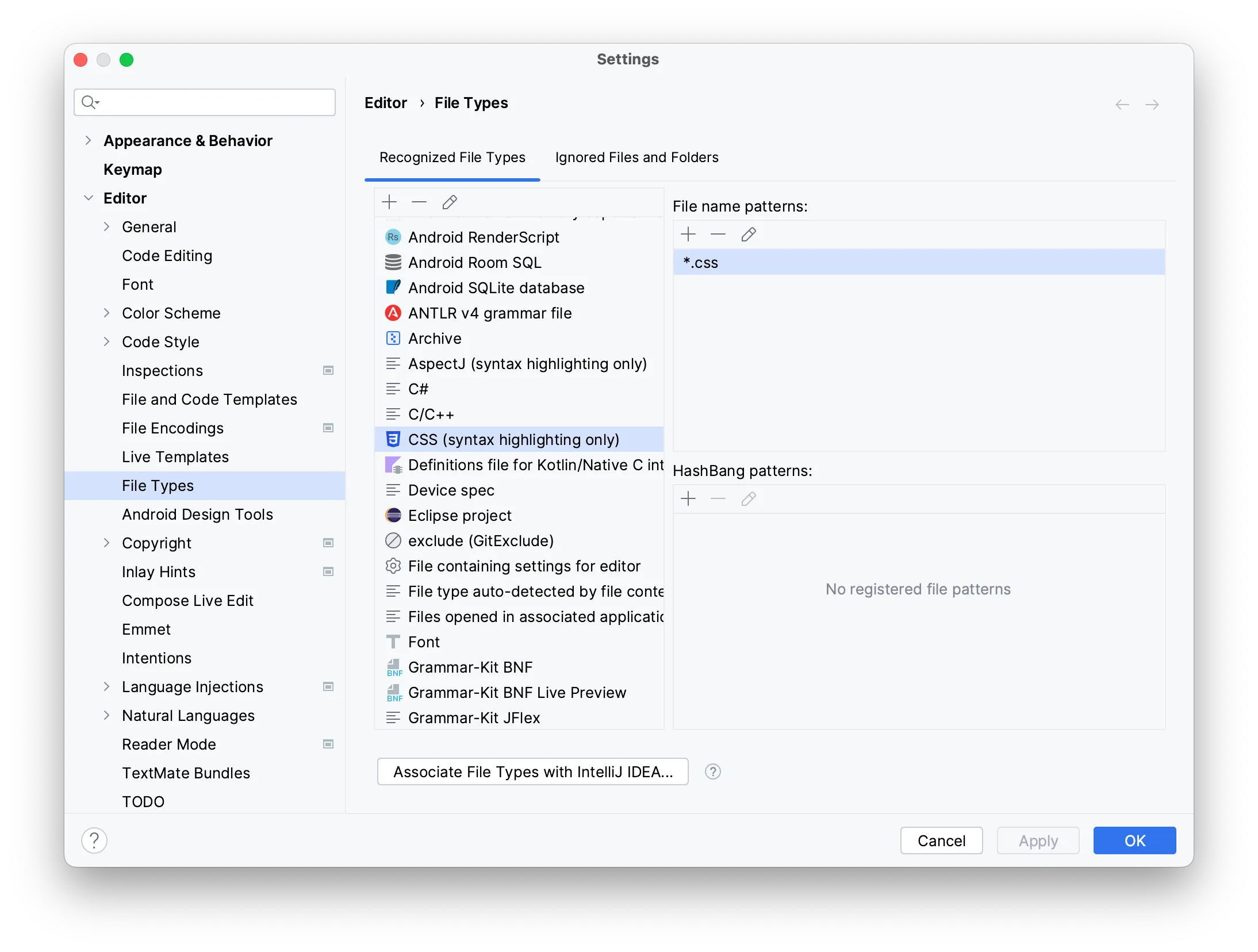
Task: Click the remove file type minus icon
Action: click(419, 202)
